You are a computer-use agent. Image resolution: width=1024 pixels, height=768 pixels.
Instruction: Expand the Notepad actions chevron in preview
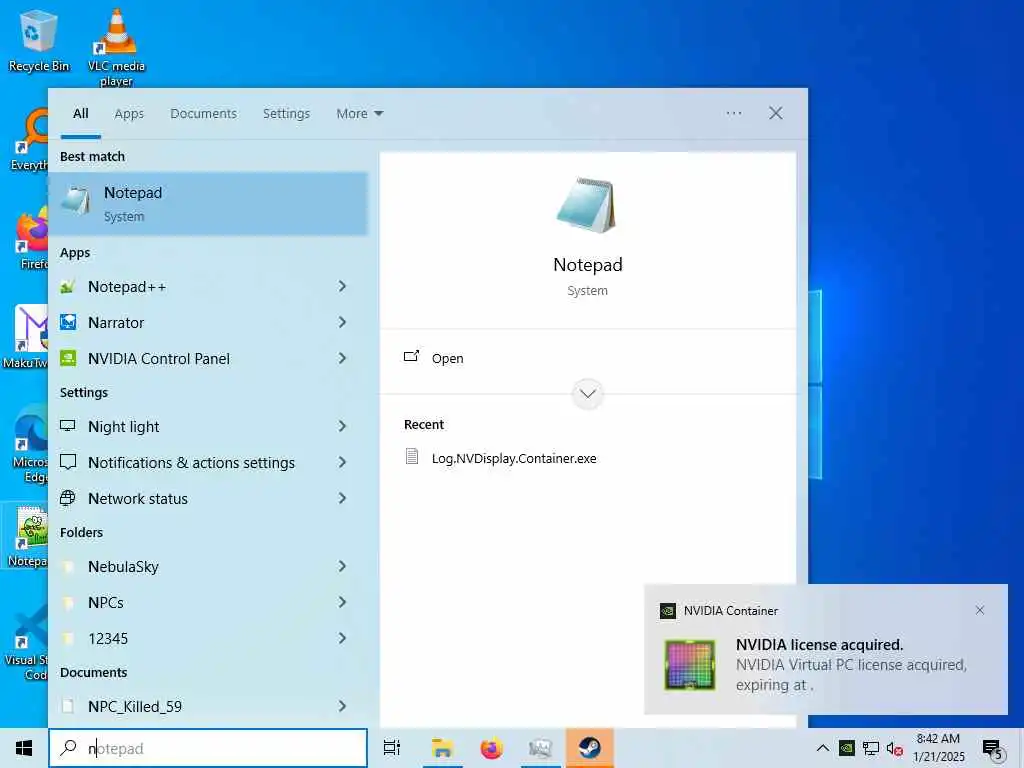(588, 394)
